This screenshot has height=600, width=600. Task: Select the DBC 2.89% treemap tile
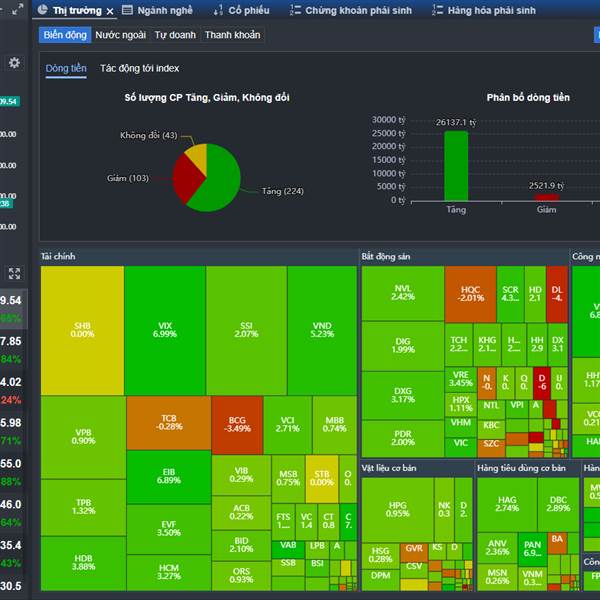[x=558, y=504]
